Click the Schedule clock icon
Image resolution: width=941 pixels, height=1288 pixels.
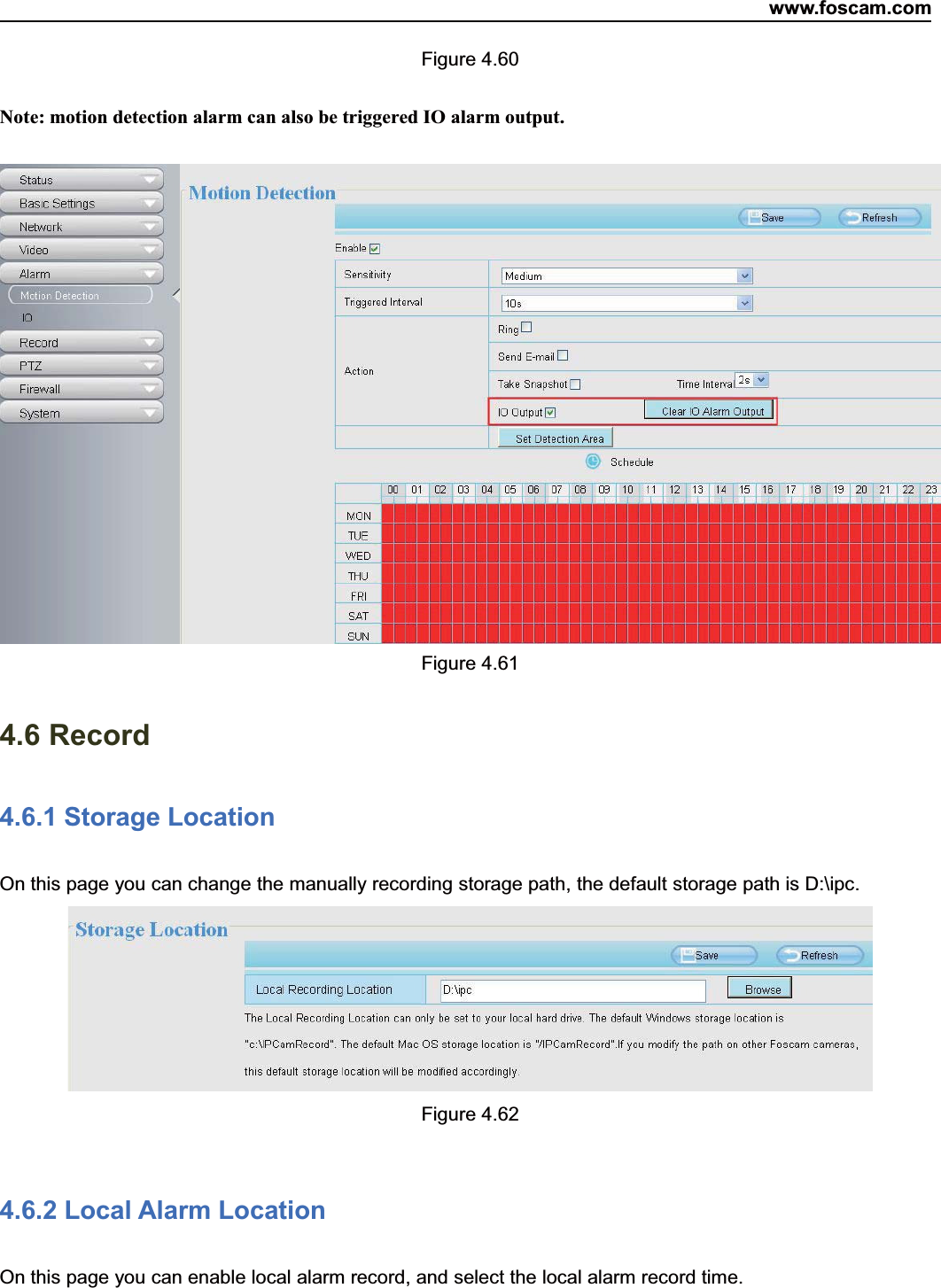(593, 462)
